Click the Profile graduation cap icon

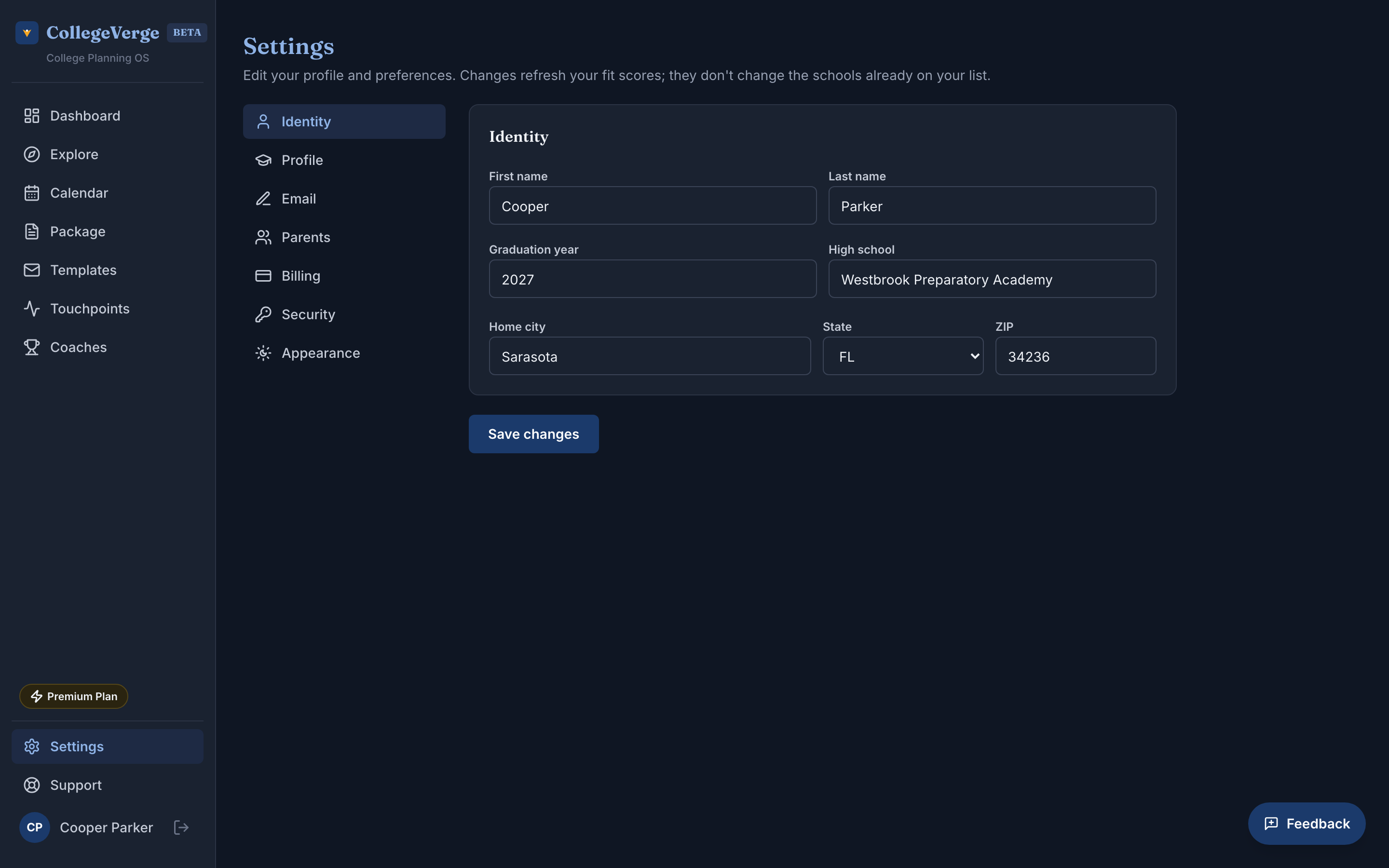click(263, 160)
